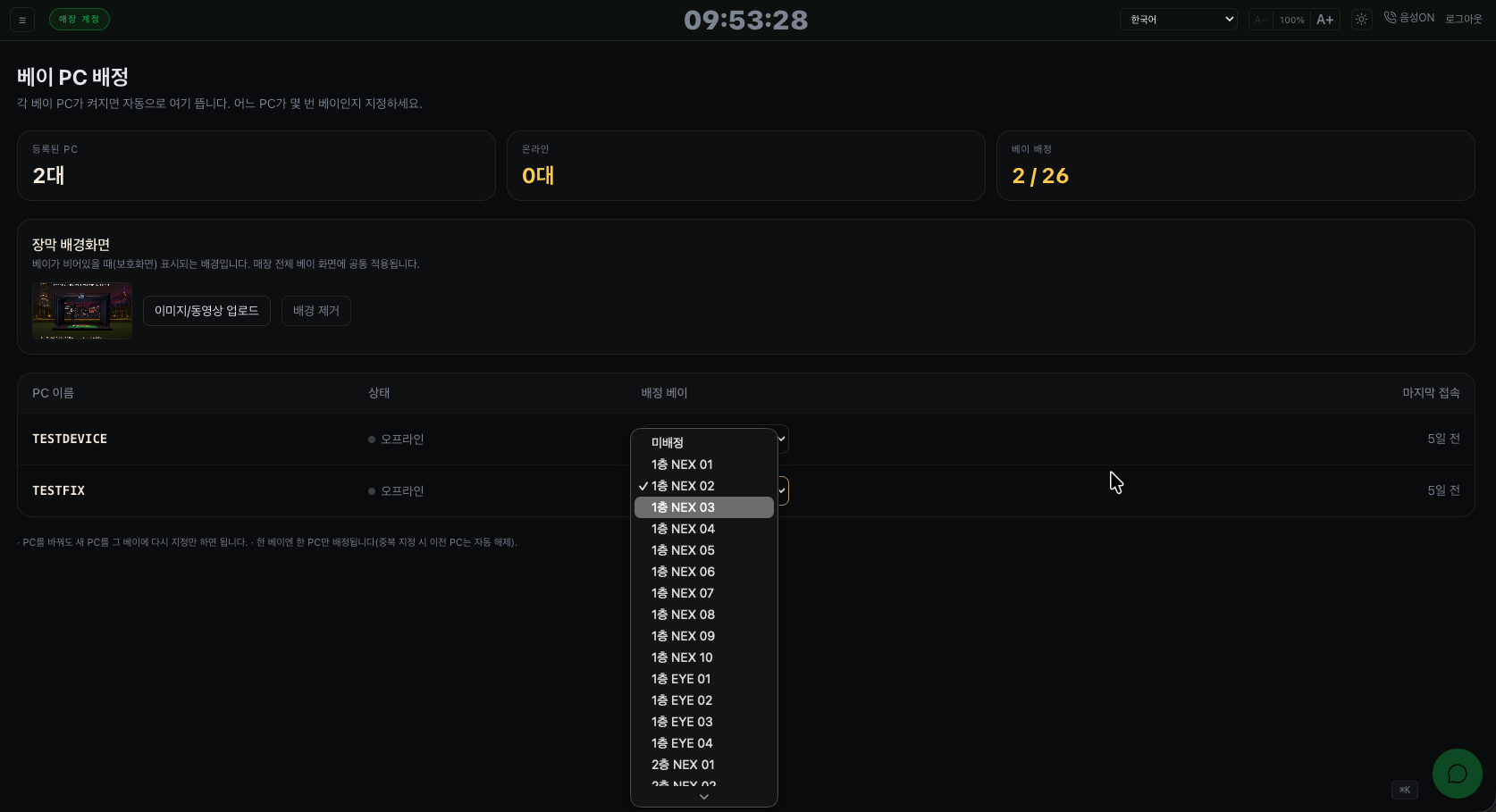Click the 매장 계정 account badge

tap(80, 19)
